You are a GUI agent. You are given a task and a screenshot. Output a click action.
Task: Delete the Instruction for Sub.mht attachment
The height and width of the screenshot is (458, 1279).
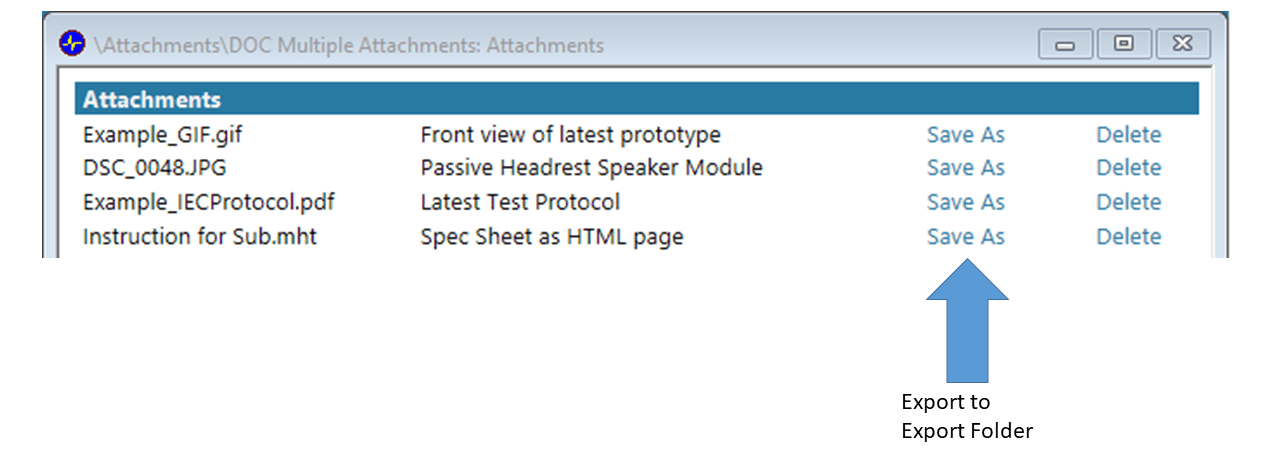coord(1128,237)
